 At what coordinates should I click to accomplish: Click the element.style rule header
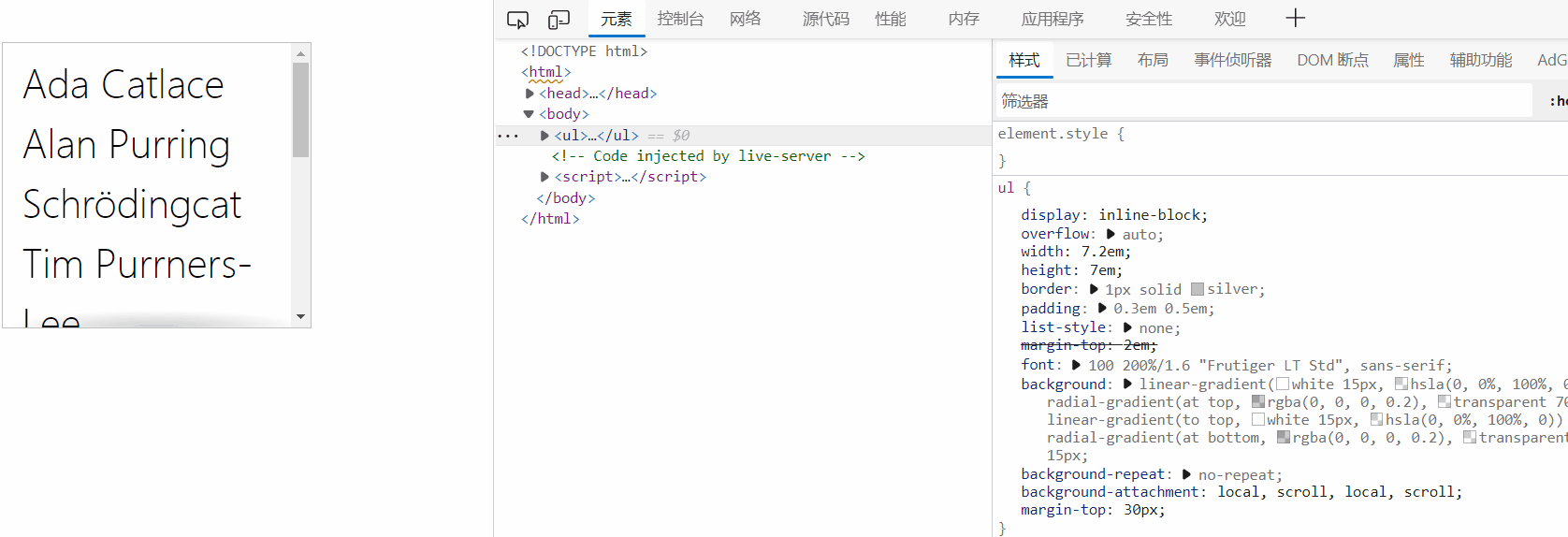[x=1061, y=134]
